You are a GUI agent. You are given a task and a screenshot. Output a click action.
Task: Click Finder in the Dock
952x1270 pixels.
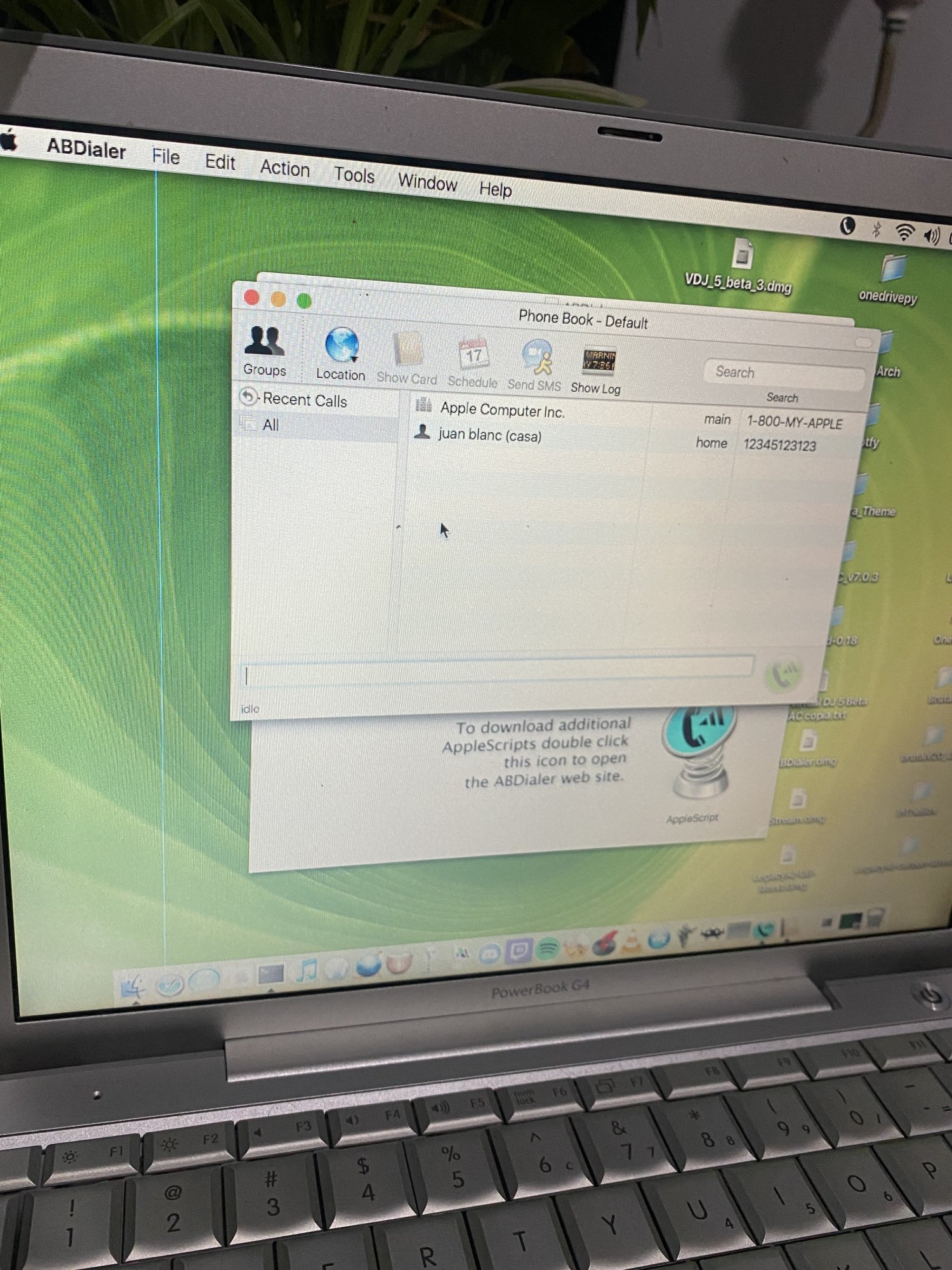tap(133, 987)
